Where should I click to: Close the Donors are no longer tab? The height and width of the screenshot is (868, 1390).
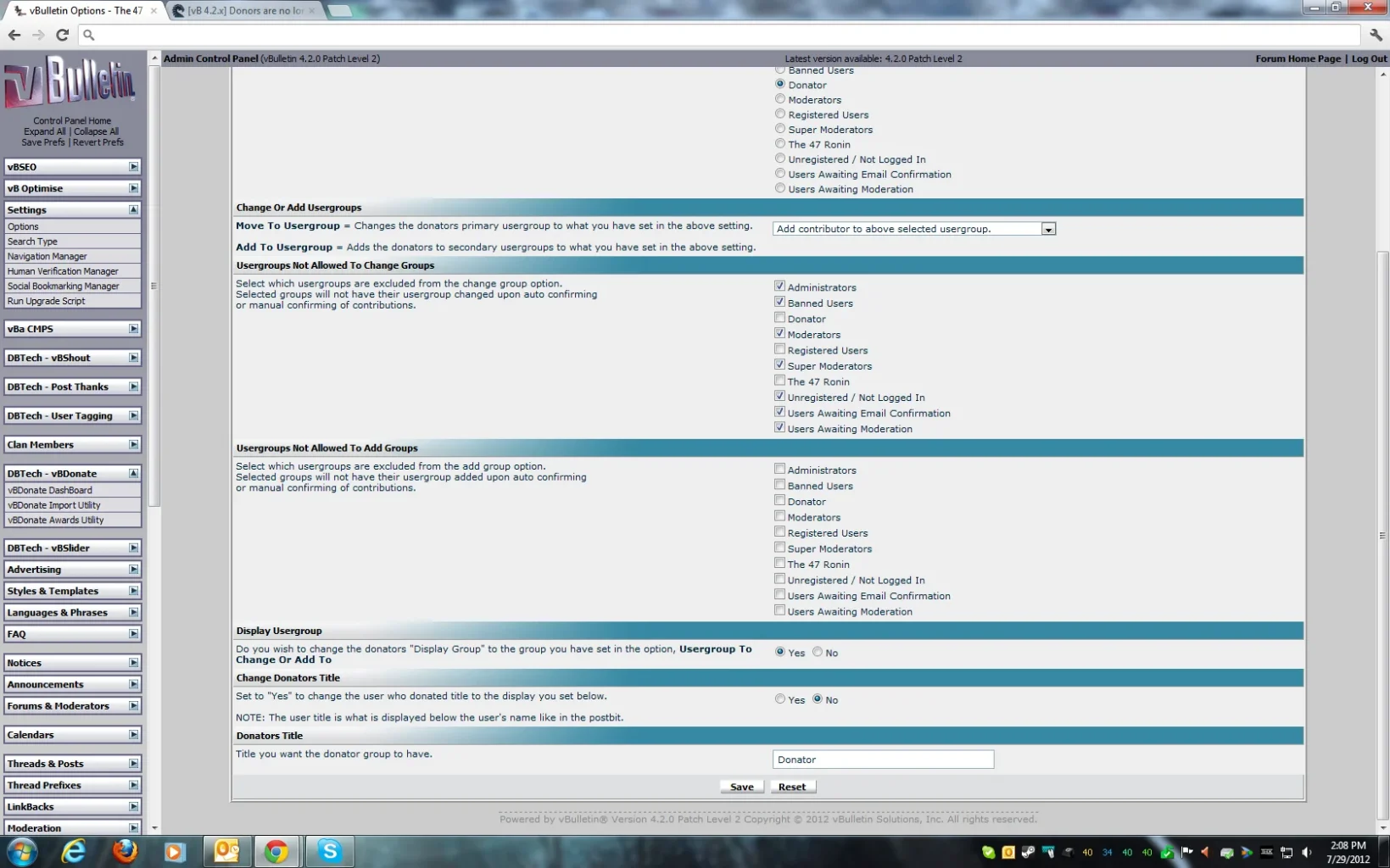(x=312, y=11)
